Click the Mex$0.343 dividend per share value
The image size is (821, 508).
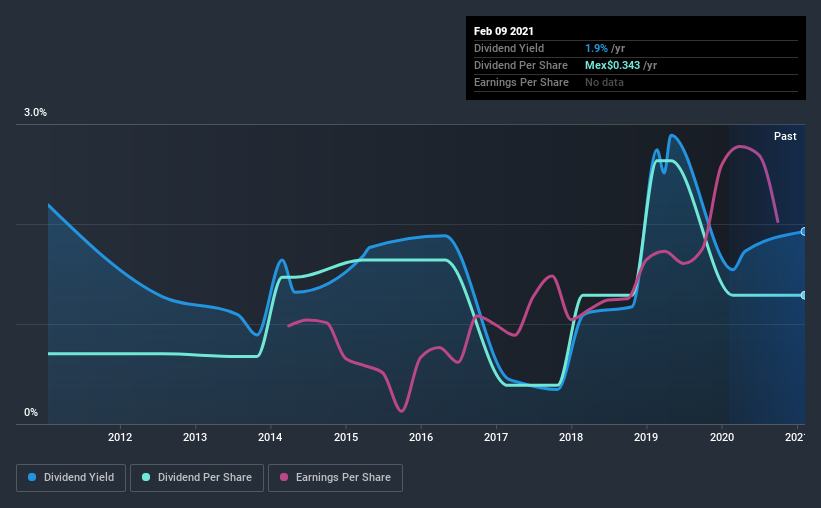(613, 65)
